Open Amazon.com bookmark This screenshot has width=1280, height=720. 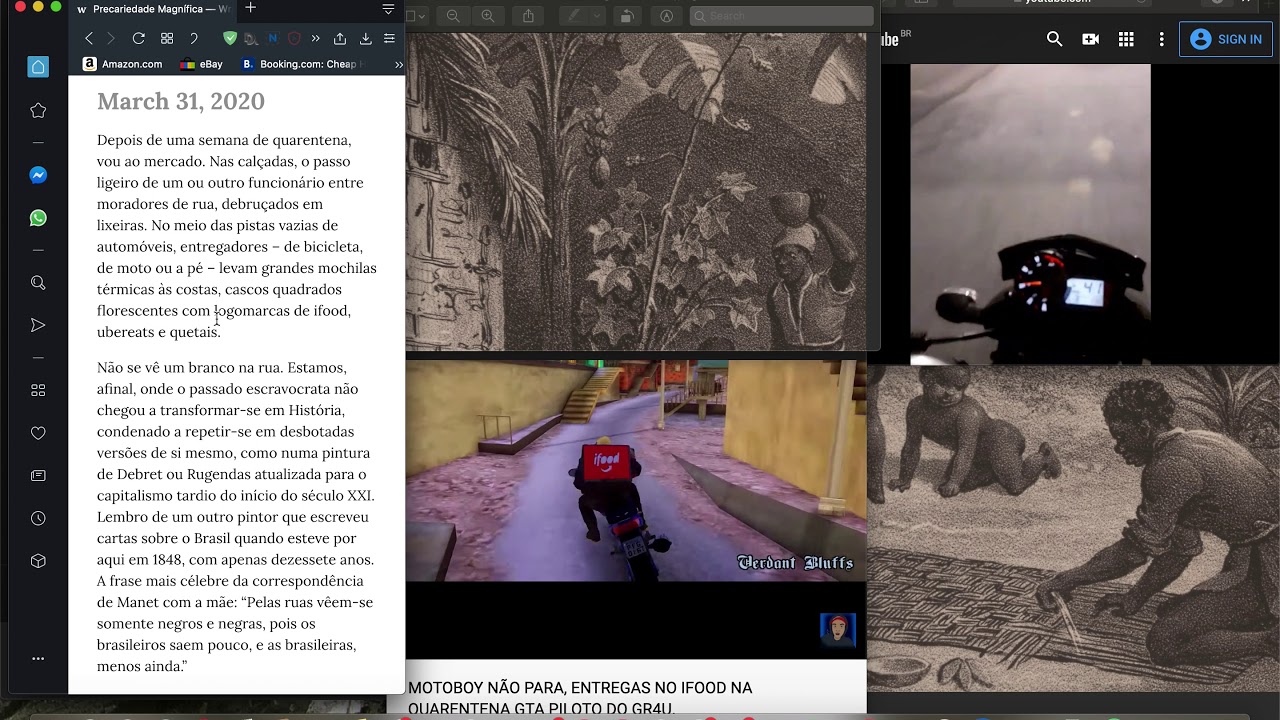(122, 64)
